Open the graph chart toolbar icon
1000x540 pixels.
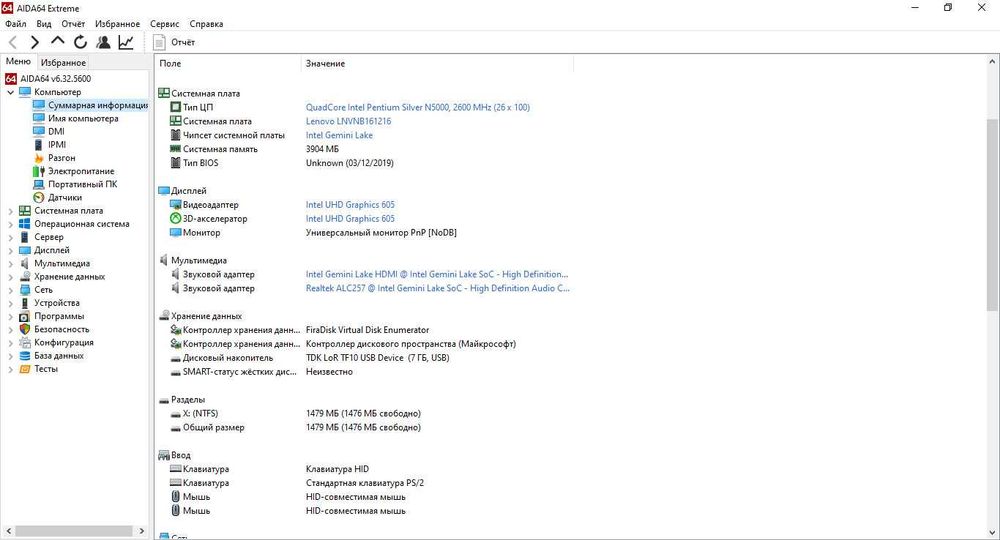[x=126, y=42]
